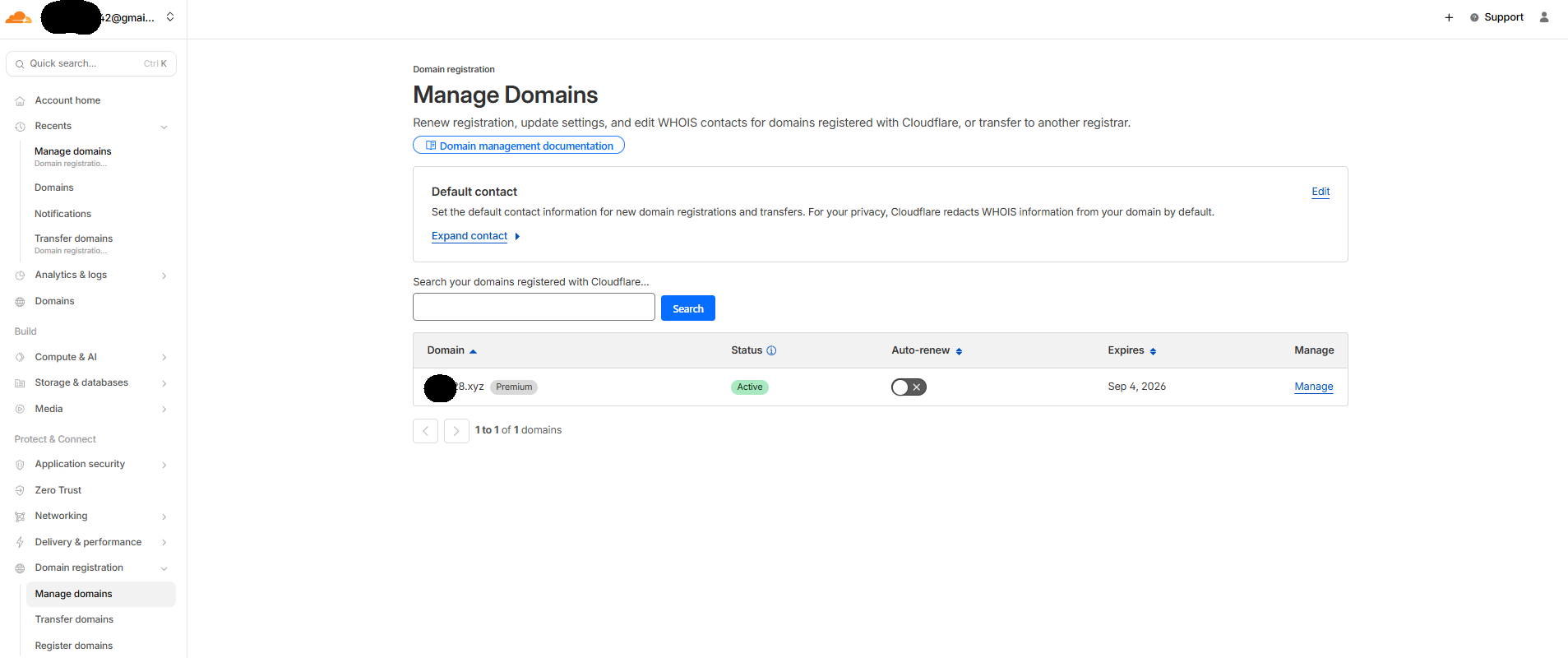Sort by Domain column arrow
Viewport: 1568px width, 658px height.
point(473,351)
